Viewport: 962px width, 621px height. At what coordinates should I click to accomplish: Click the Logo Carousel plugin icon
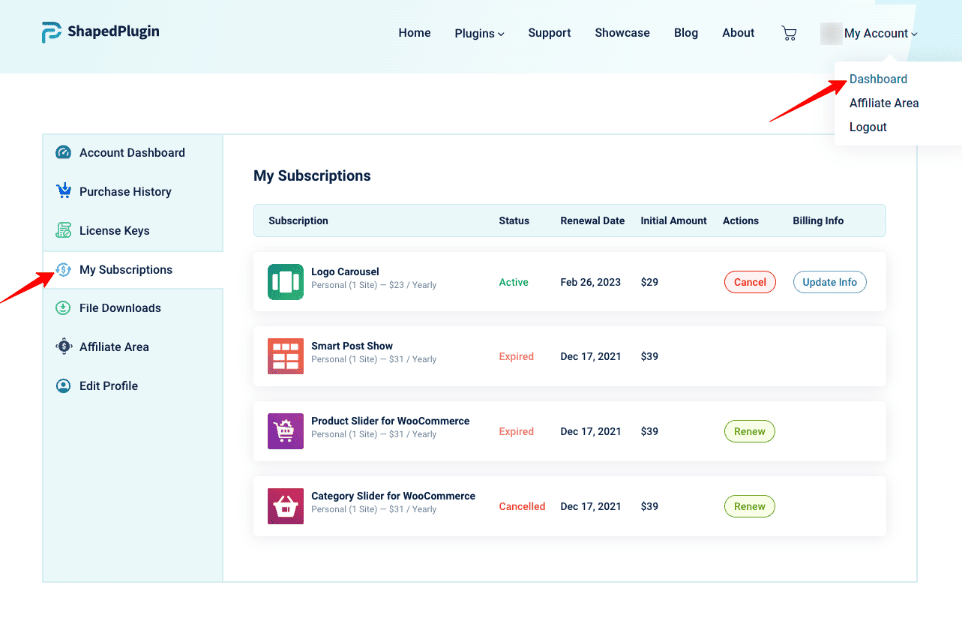coord(285,282)
